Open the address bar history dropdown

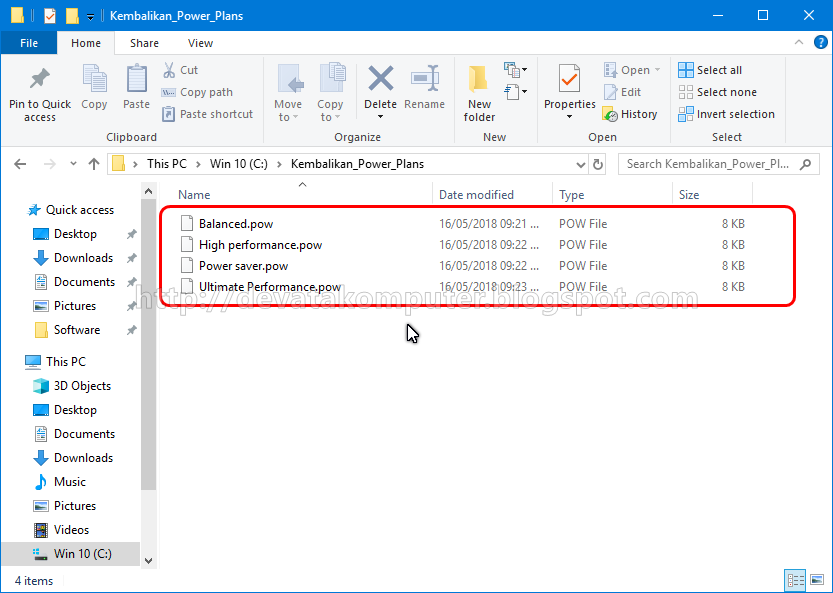click(581, 165)
